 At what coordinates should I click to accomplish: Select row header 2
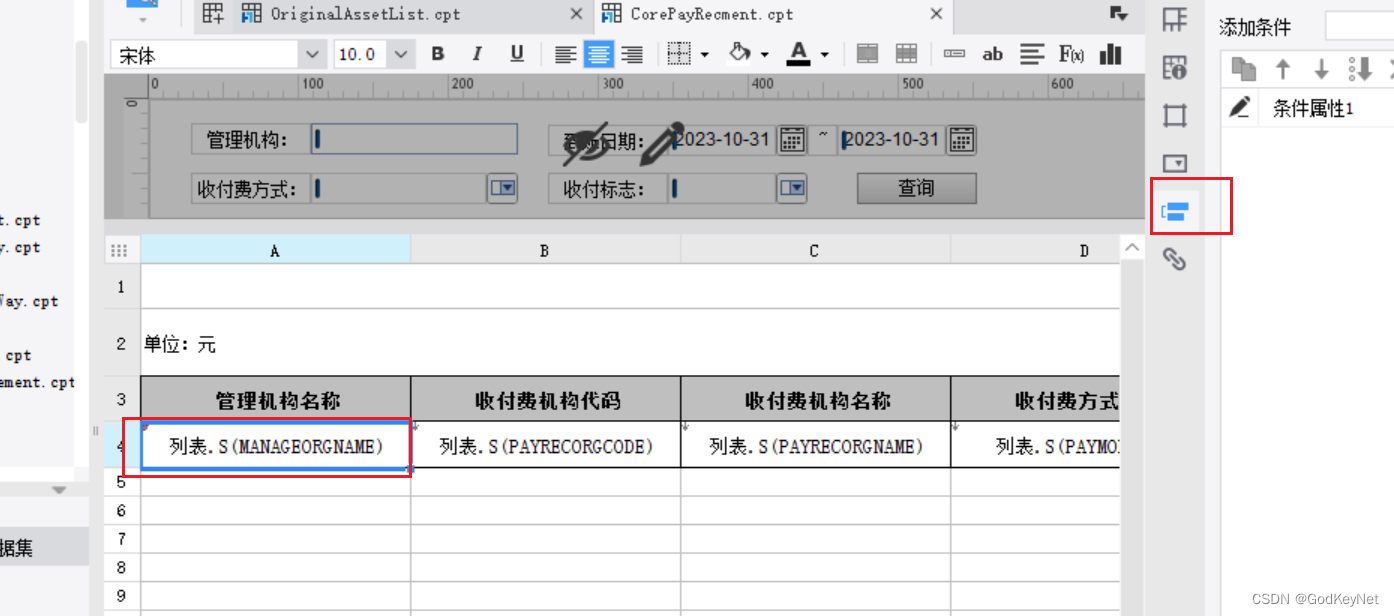pyautogui.click(x=121, y=344)
